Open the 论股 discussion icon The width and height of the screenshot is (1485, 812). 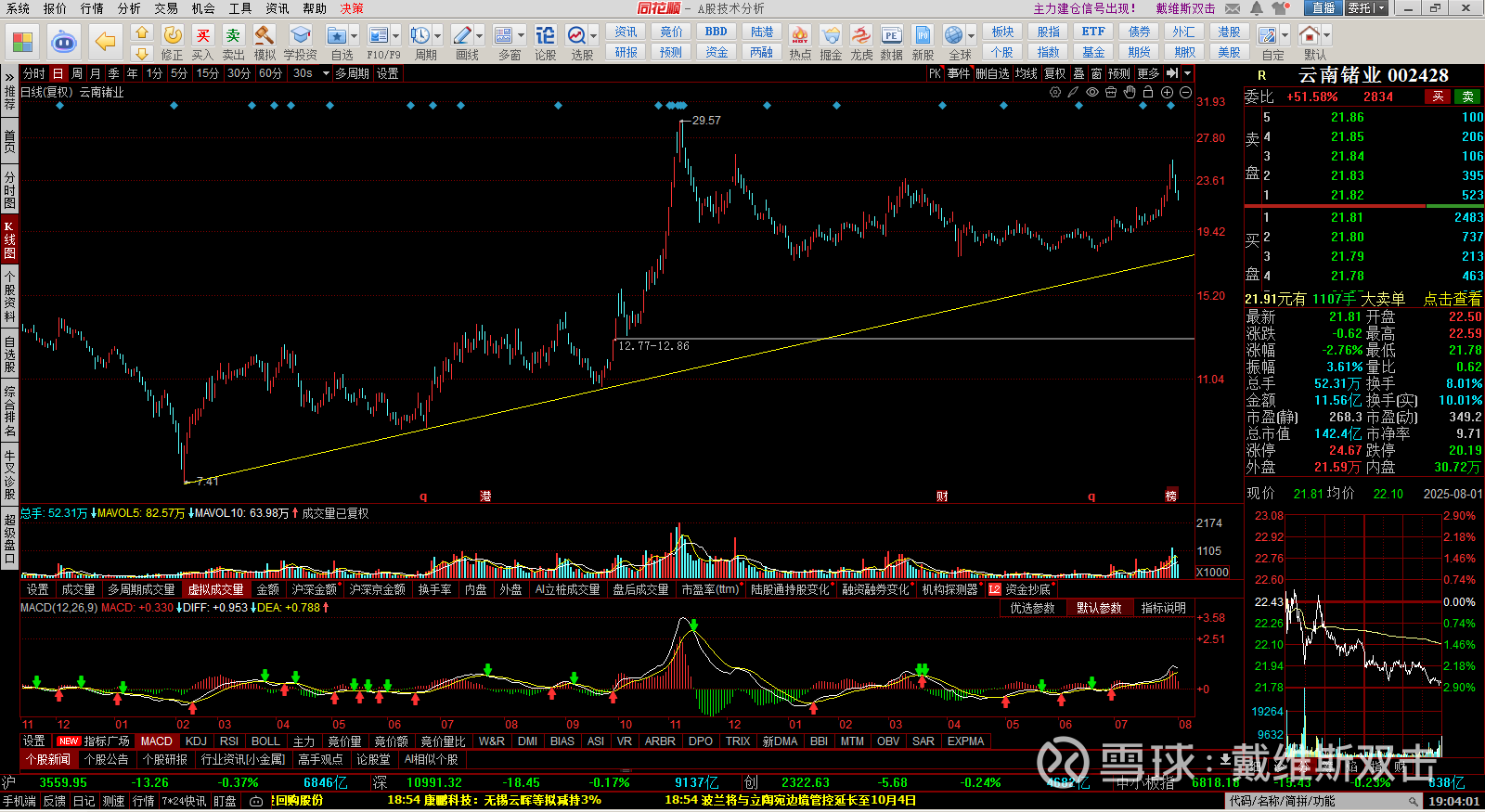coord(545,35)
